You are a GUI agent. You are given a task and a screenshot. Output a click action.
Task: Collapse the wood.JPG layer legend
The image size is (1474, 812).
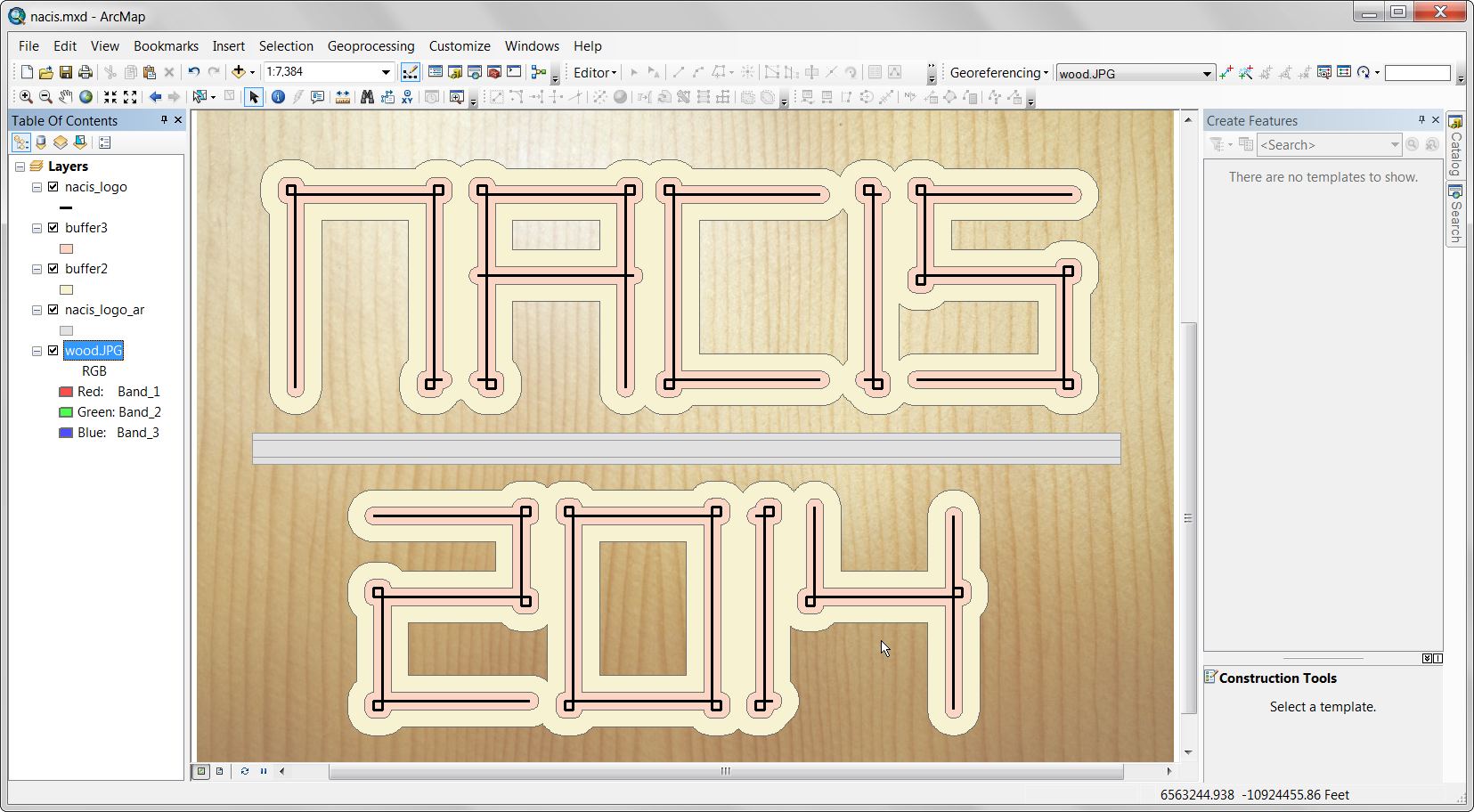pyautogui.click(x=37, y=351)
